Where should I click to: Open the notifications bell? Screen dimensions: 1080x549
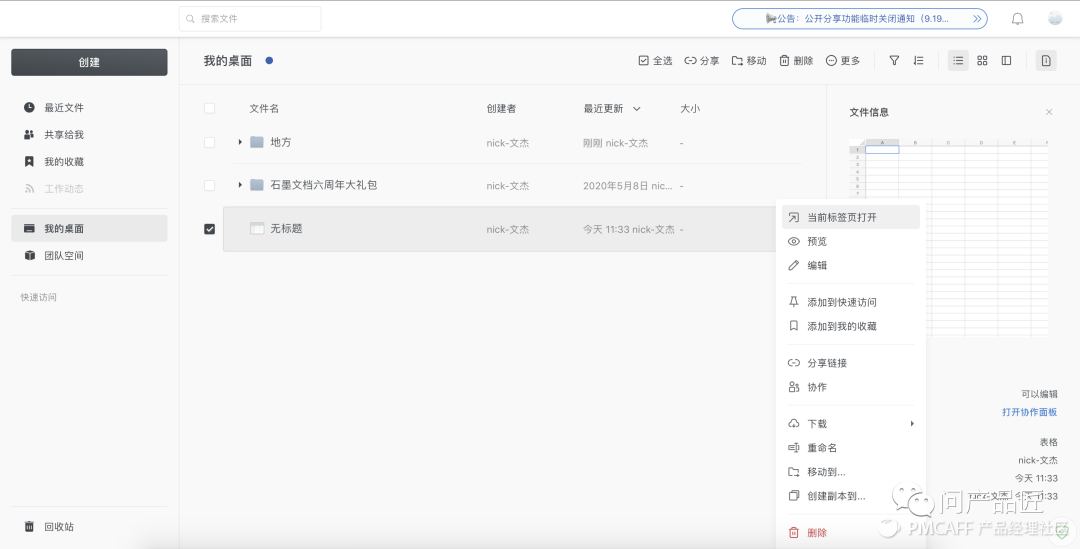pos(1017,19)
